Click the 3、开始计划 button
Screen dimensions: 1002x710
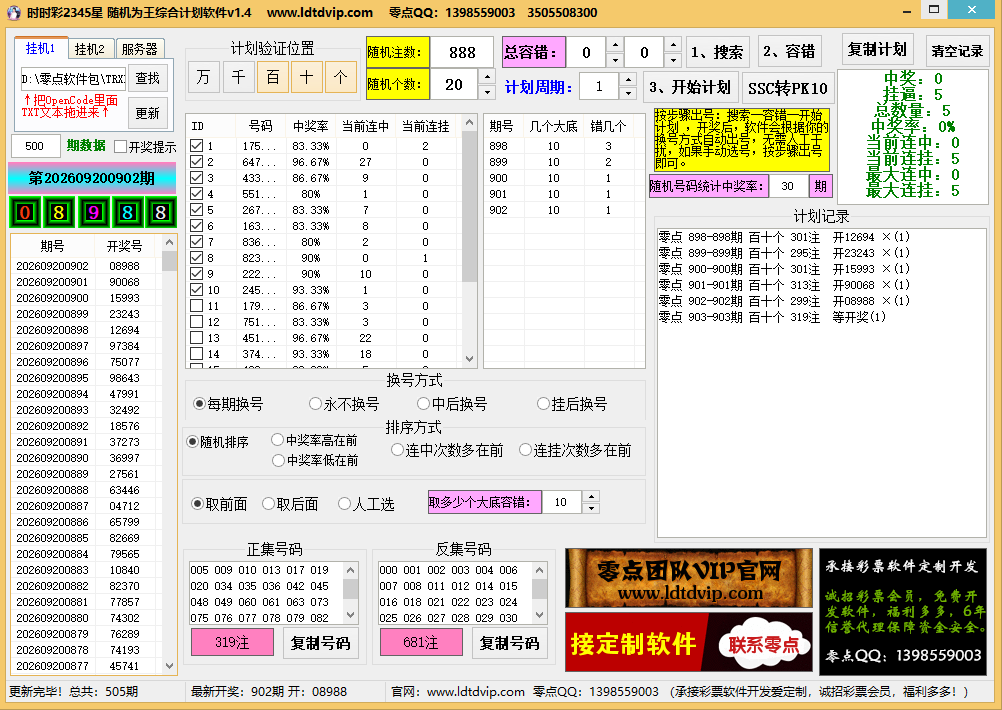click(691, 87)
